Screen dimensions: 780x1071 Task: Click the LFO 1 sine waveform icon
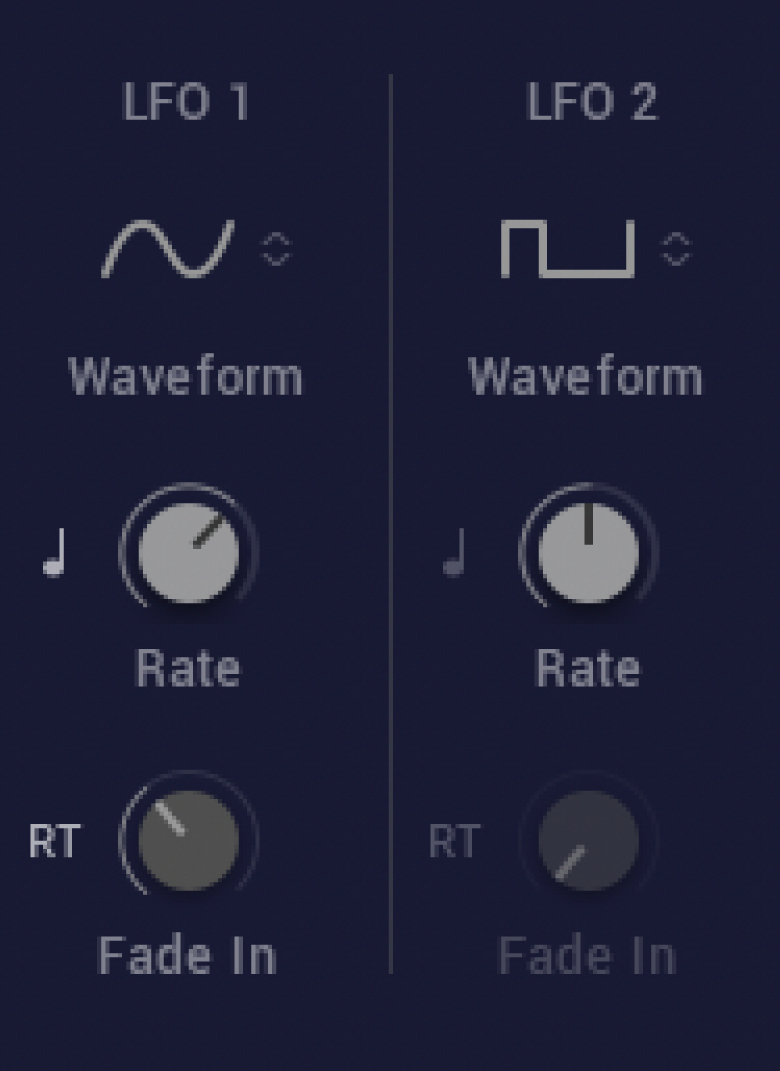click(168, 249)
